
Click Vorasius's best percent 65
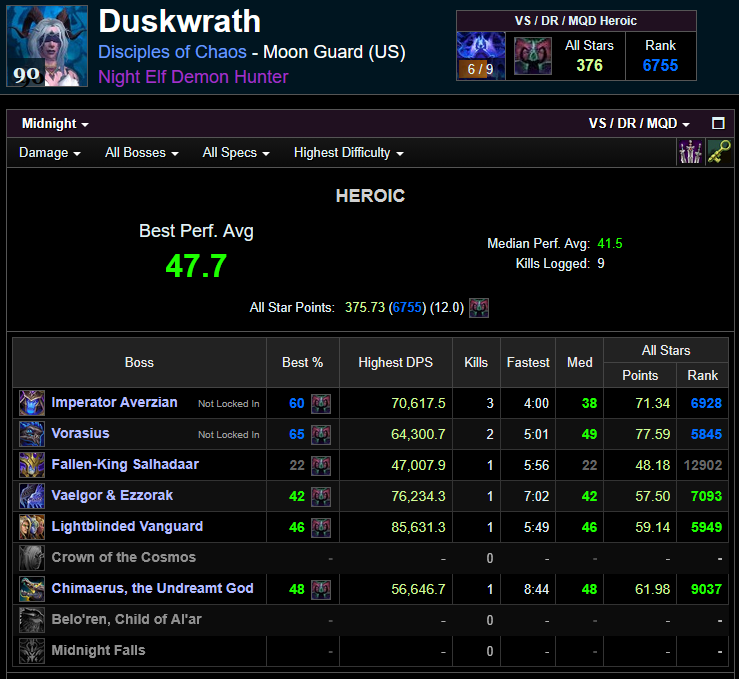[296, 434]
